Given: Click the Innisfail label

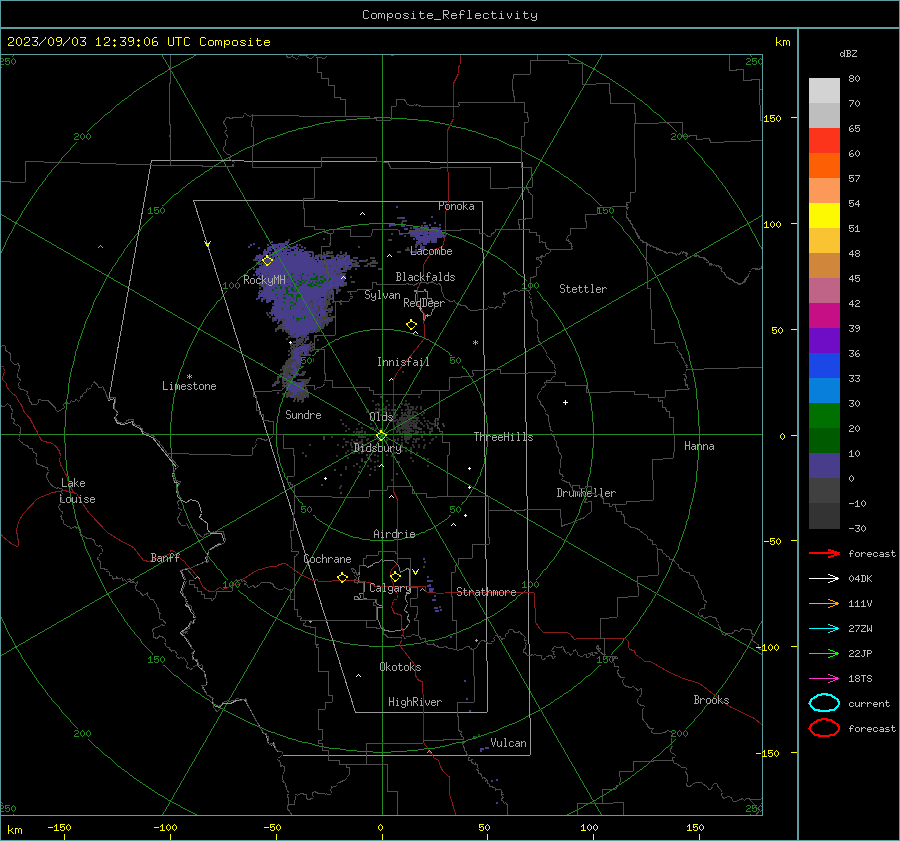Looking at the screenshot, I should pyautogui.click(x=403, y=362).
